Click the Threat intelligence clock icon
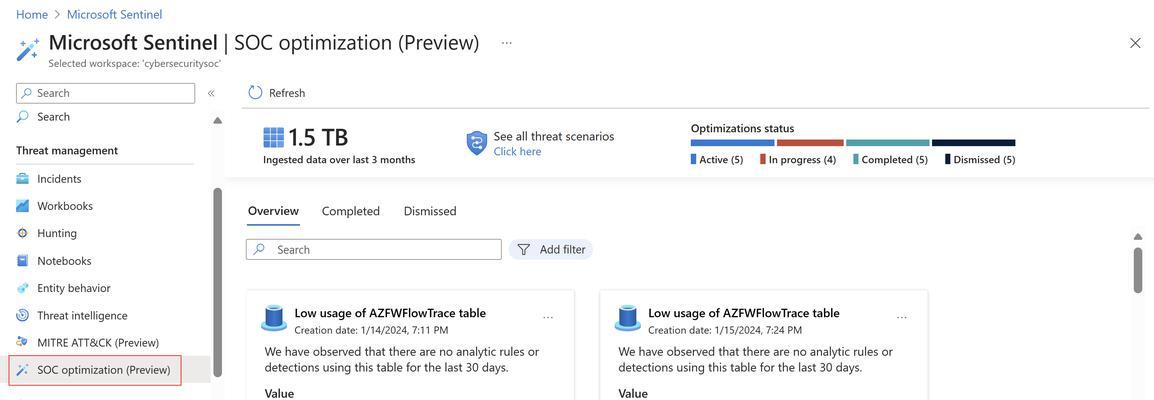This screenshot has height=400, width=1154. (23, 315)
